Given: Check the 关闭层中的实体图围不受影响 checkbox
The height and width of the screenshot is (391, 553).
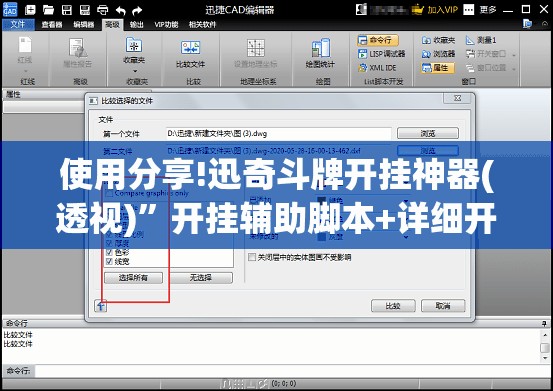Looking at the screenshot, I should pos(251,257).
